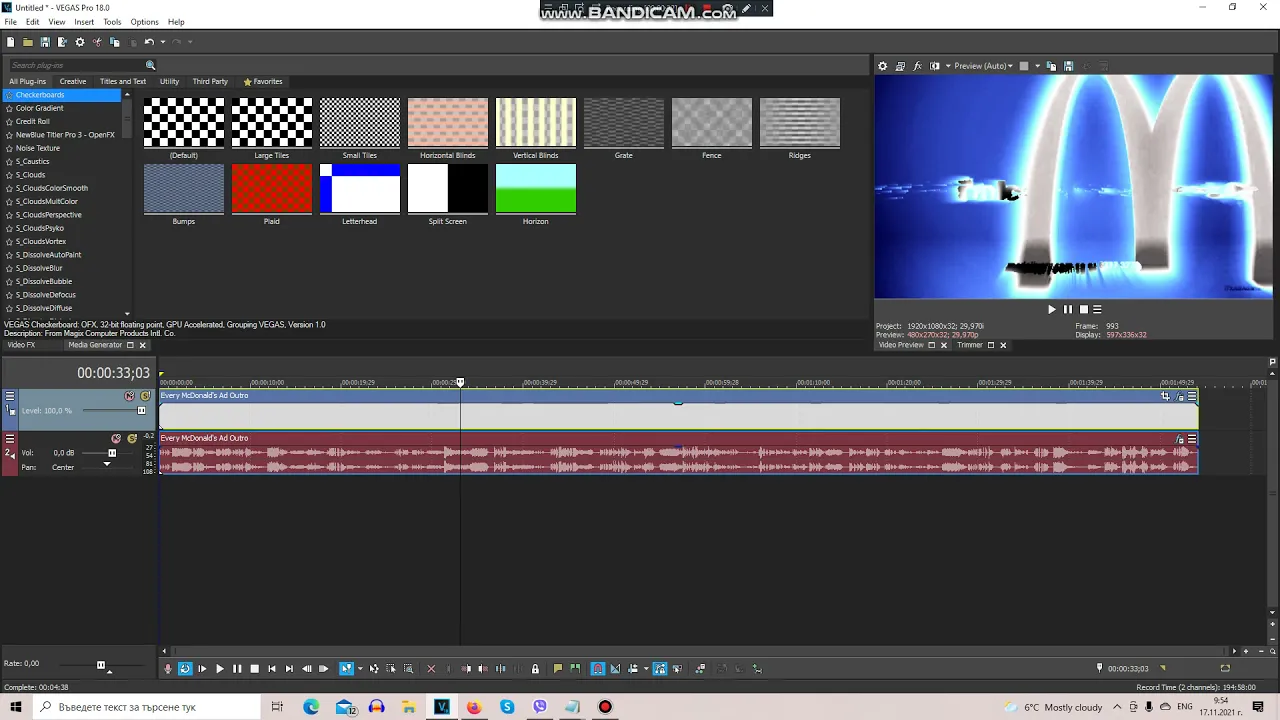Image resolution: width=1280 pixels, height=720 pixels.
Task: Open the Overlays dropdown arrow in preview
Action: click(1038, 66)
